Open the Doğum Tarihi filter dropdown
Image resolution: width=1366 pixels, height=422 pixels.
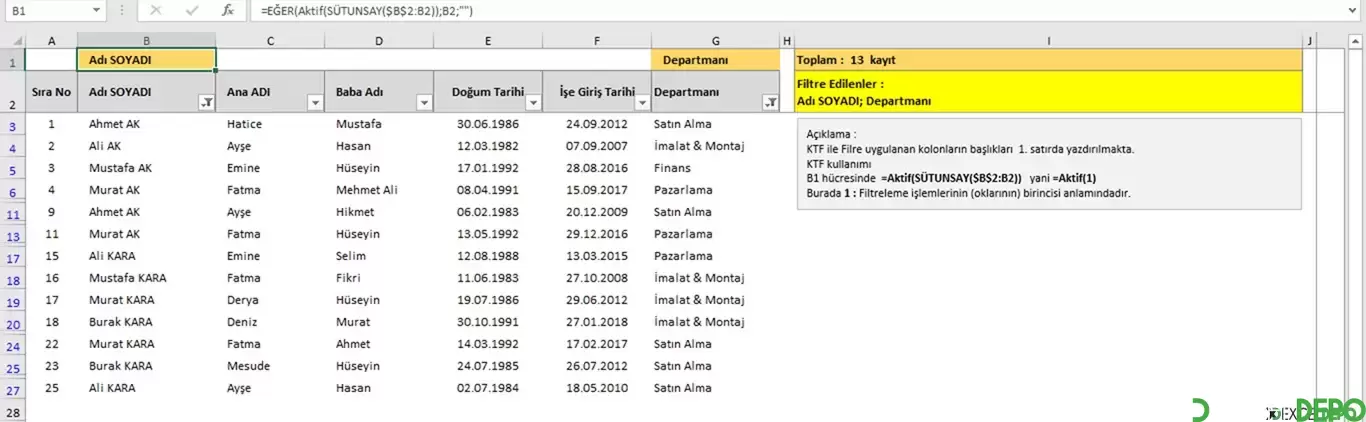[532, 102]
